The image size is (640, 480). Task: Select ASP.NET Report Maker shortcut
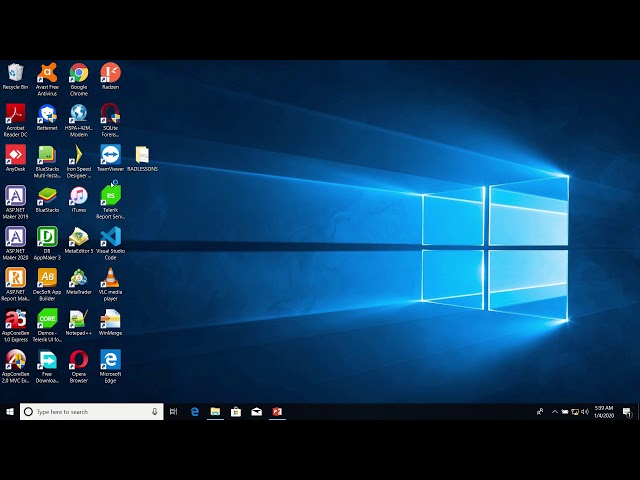pyautogui.click(x=16, y=284)
